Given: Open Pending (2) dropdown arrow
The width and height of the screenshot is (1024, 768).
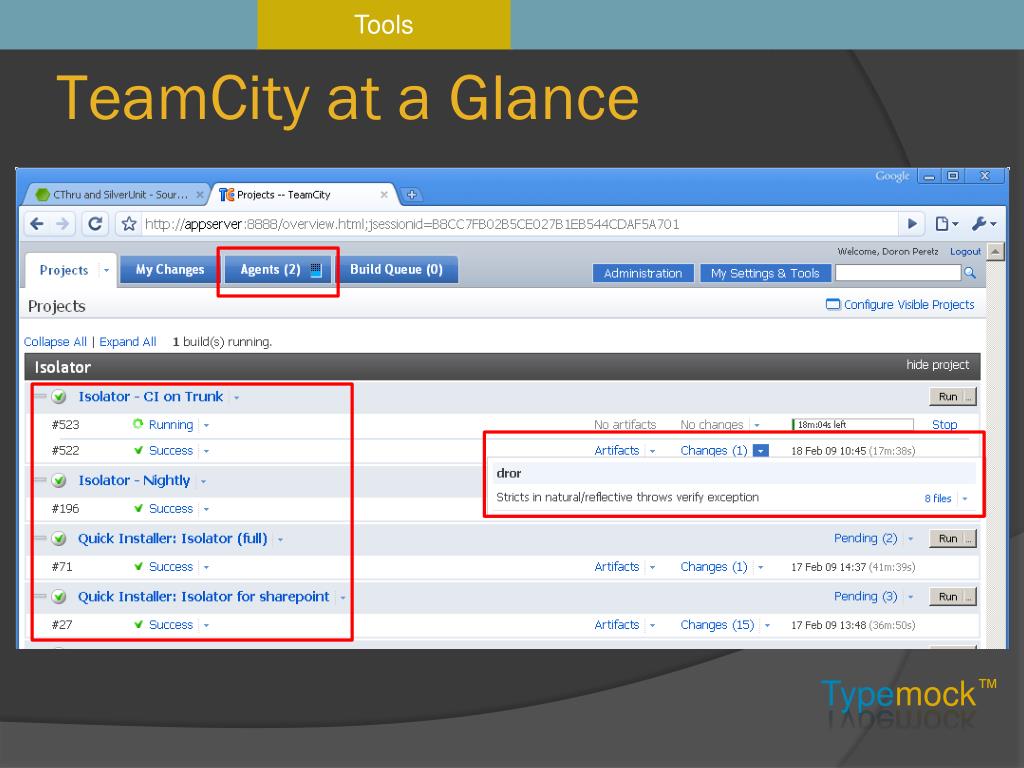Looking at the screenshot, I should [910, 539].
